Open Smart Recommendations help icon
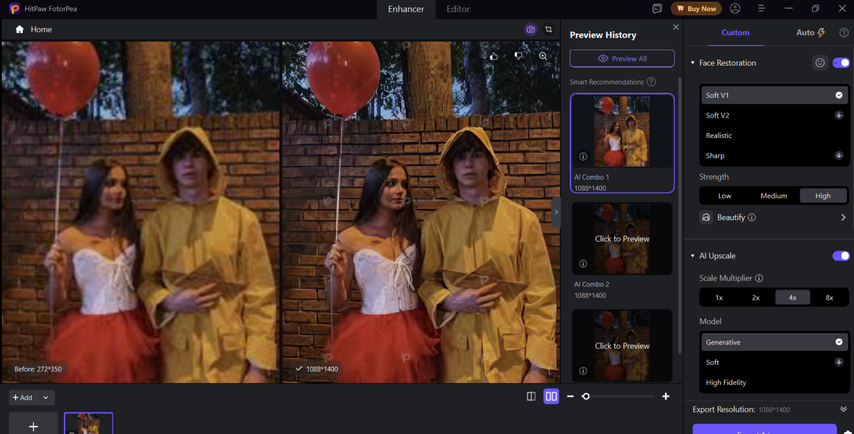The width and height of the screenshot is (854, 434). pos(651,82)
